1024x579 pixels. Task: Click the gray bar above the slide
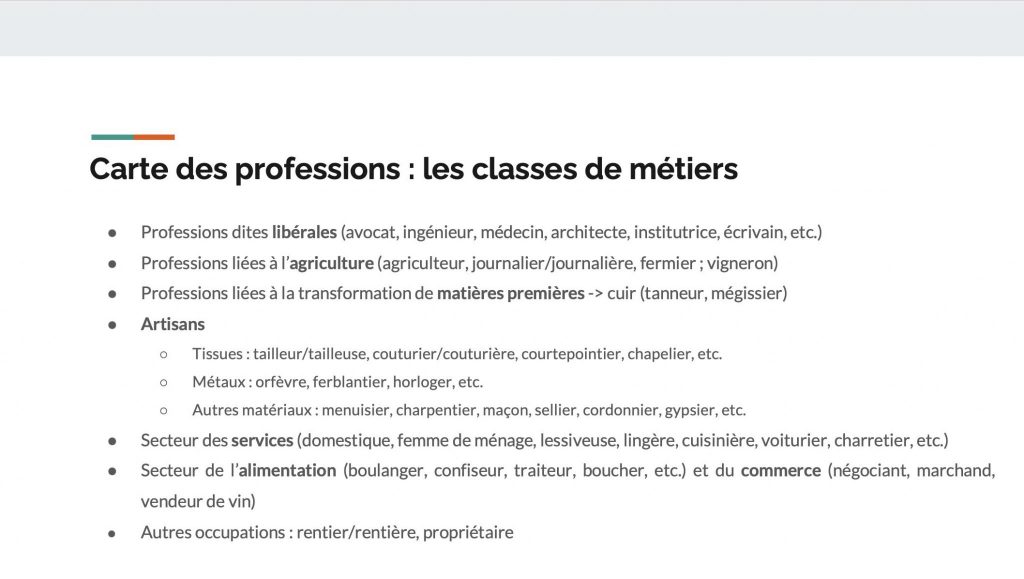click(x=512, y=28)
